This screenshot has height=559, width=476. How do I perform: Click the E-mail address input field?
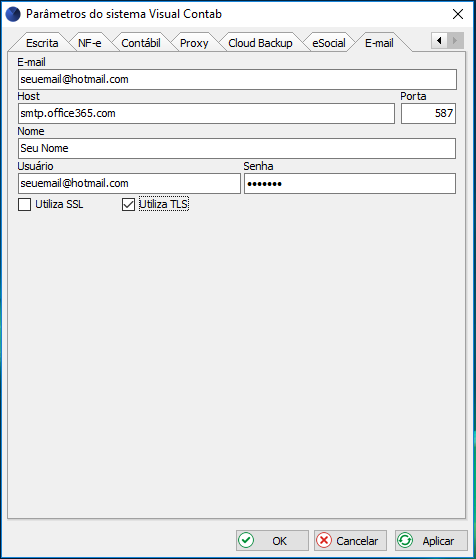[237, 79]
